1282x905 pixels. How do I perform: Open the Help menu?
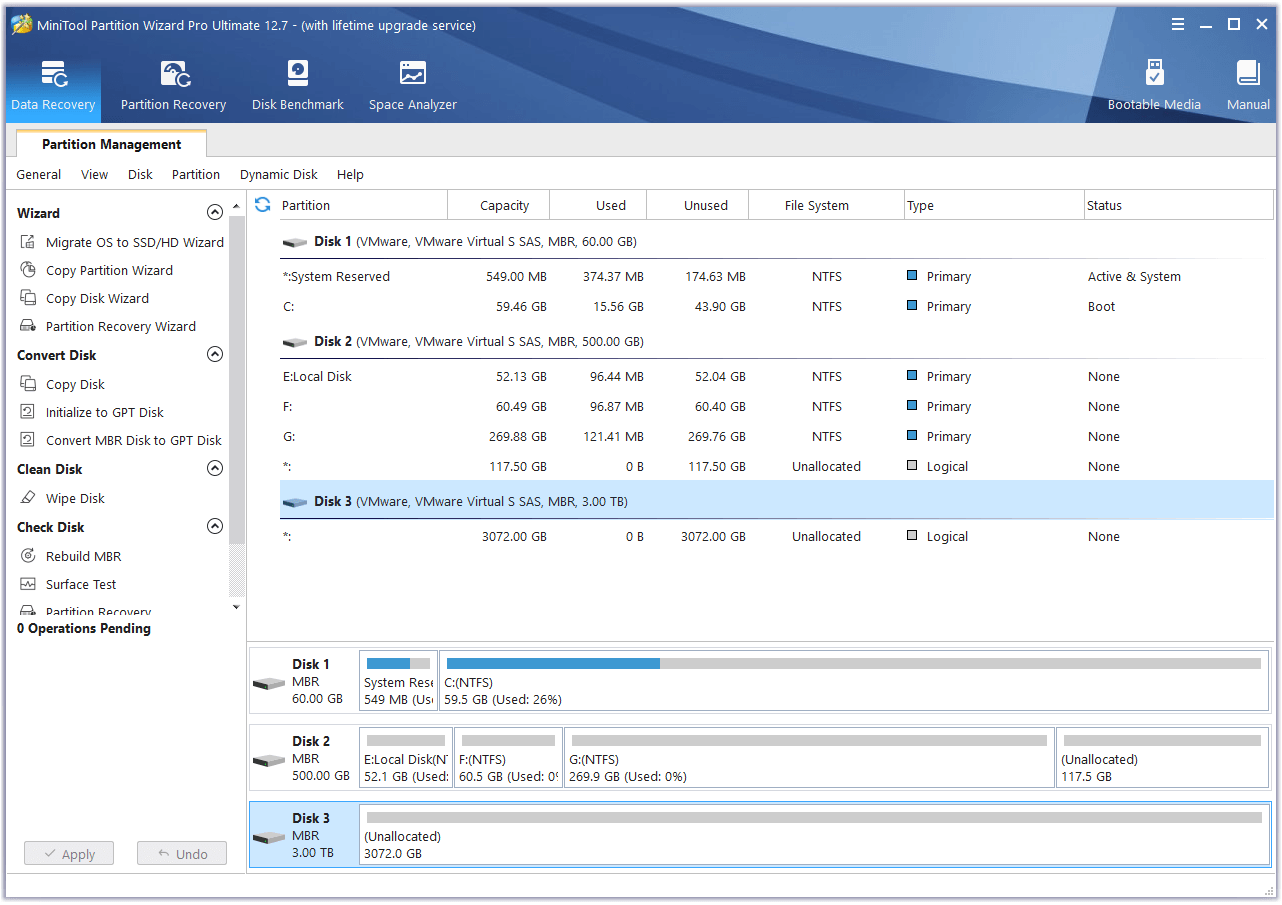coord(350,174)
